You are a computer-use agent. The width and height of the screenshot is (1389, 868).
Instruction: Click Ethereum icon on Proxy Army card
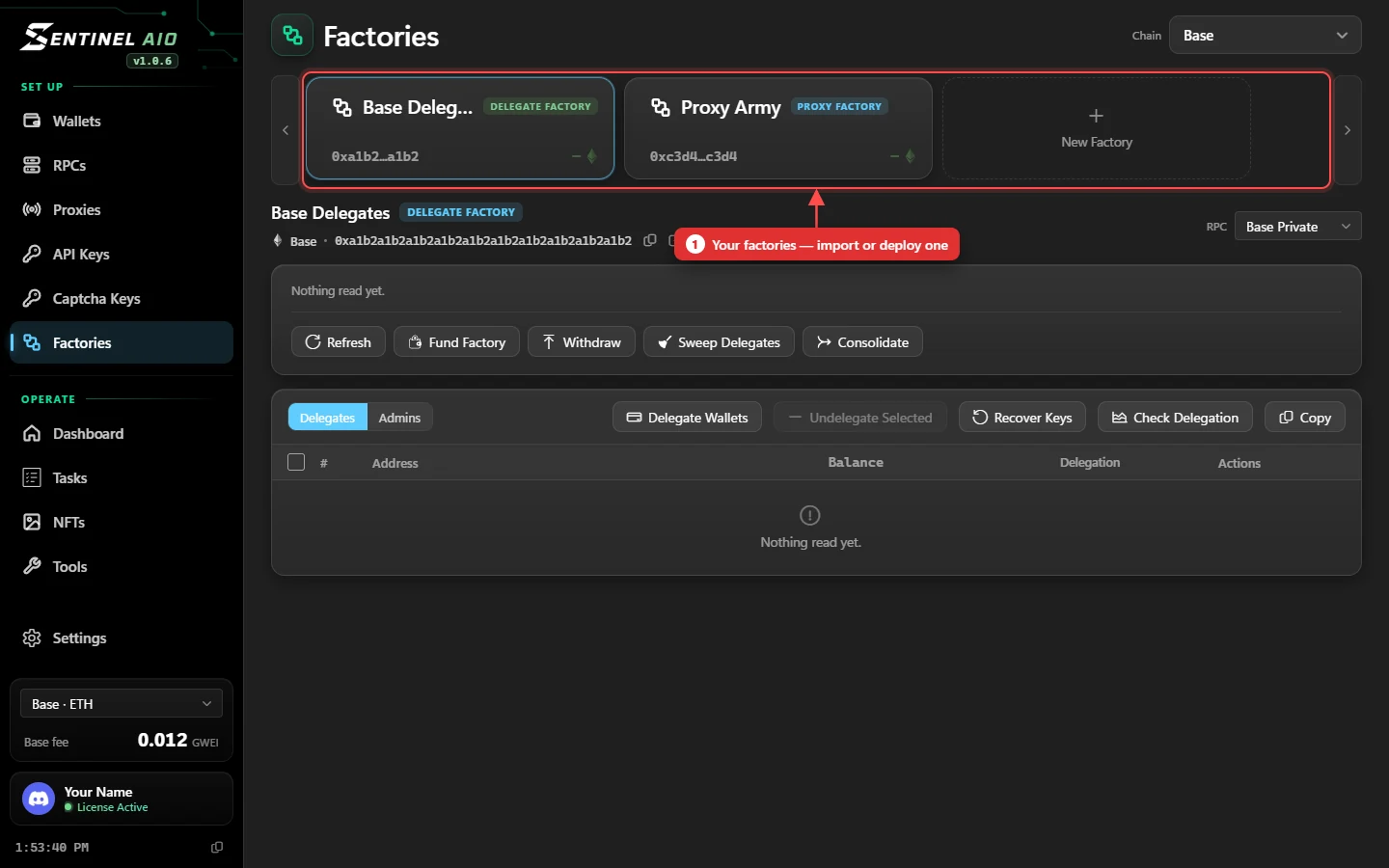click(911, 156)
